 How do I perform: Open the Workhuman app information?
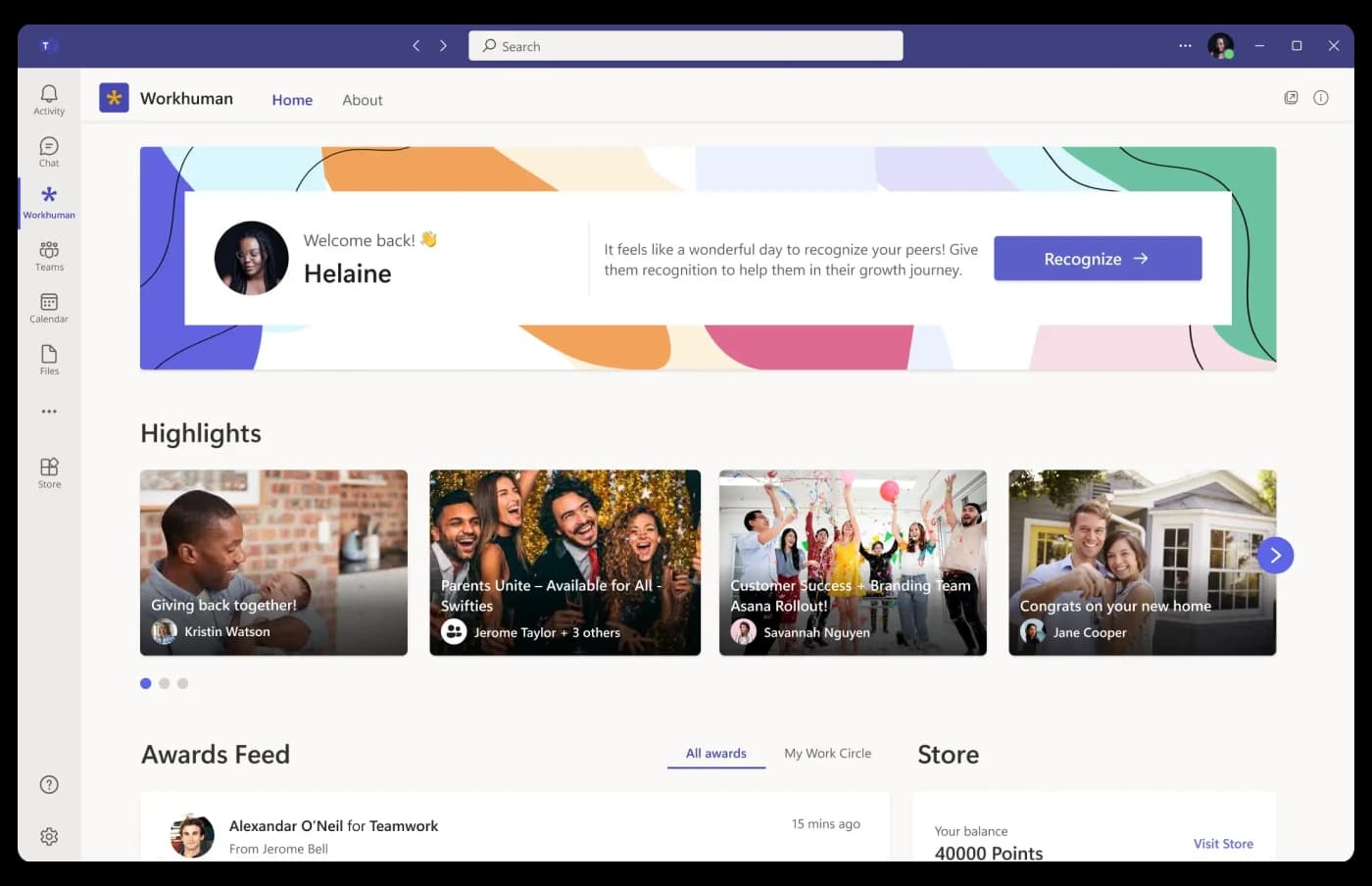click(1320, 97)
